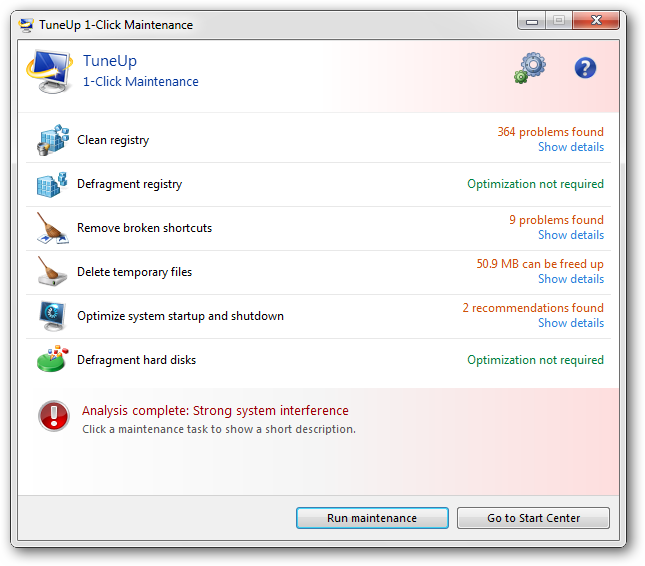Show details for Clean registry problems
645x566 pixels.
[571, 147]
